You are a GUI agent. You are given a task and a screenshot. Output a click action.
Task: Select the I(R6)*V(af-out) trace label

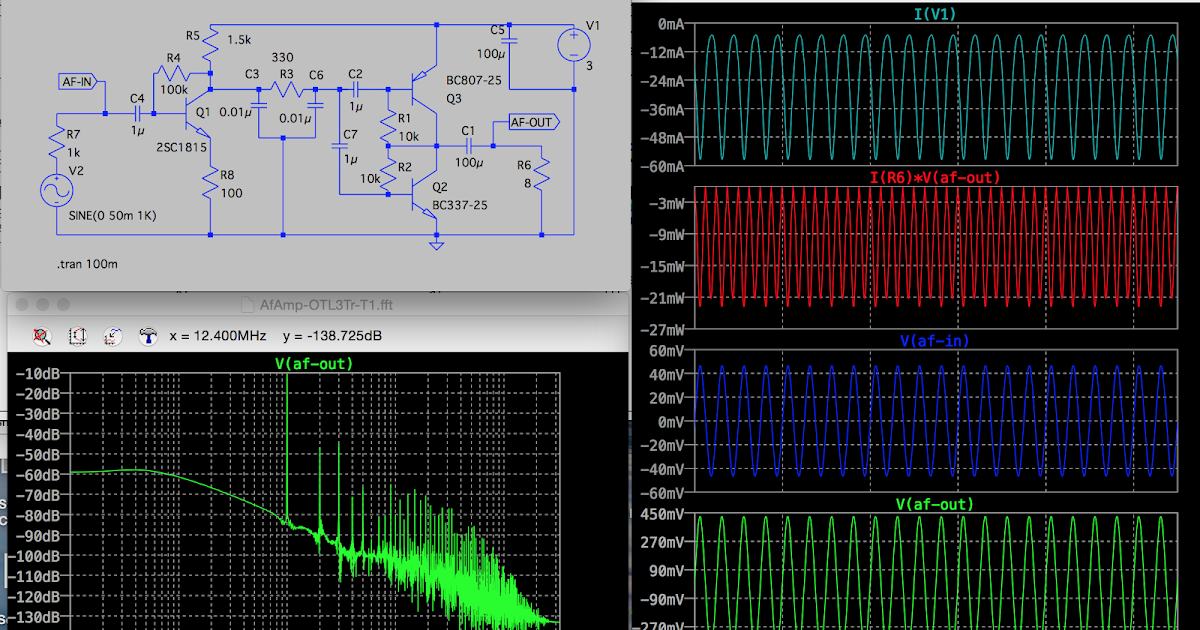point(933,177)
